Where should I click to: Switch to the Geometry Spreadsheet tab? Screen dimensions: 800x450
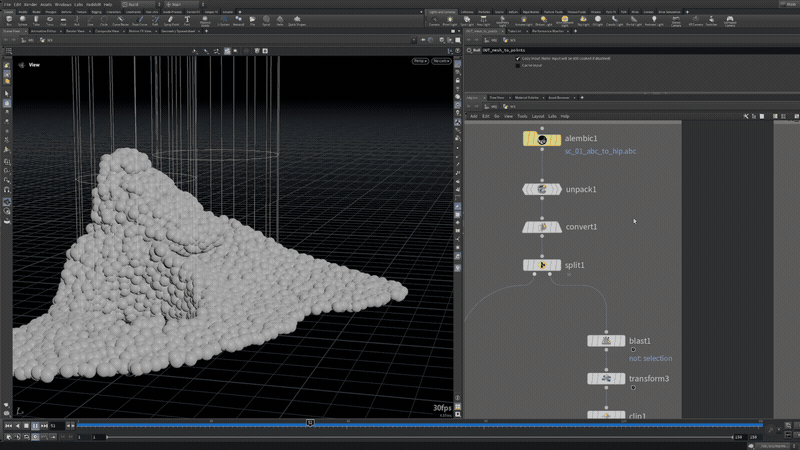(179, 31)
